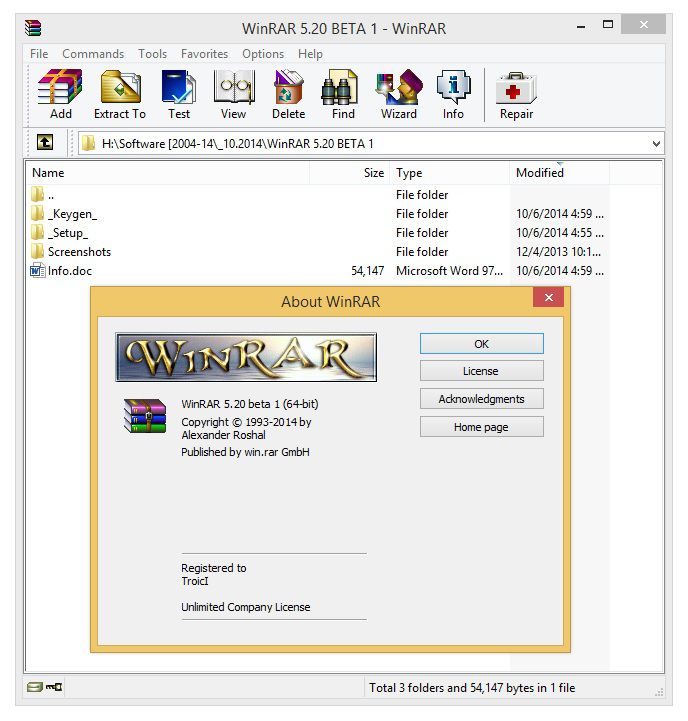Maximize the WinRAR window
The height and width of the screenshot is (721, 688).
click(608, 25)
